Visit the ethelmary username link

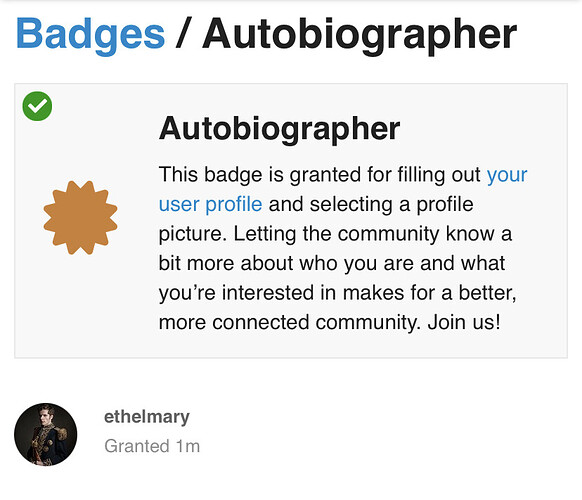click(147, 417)
